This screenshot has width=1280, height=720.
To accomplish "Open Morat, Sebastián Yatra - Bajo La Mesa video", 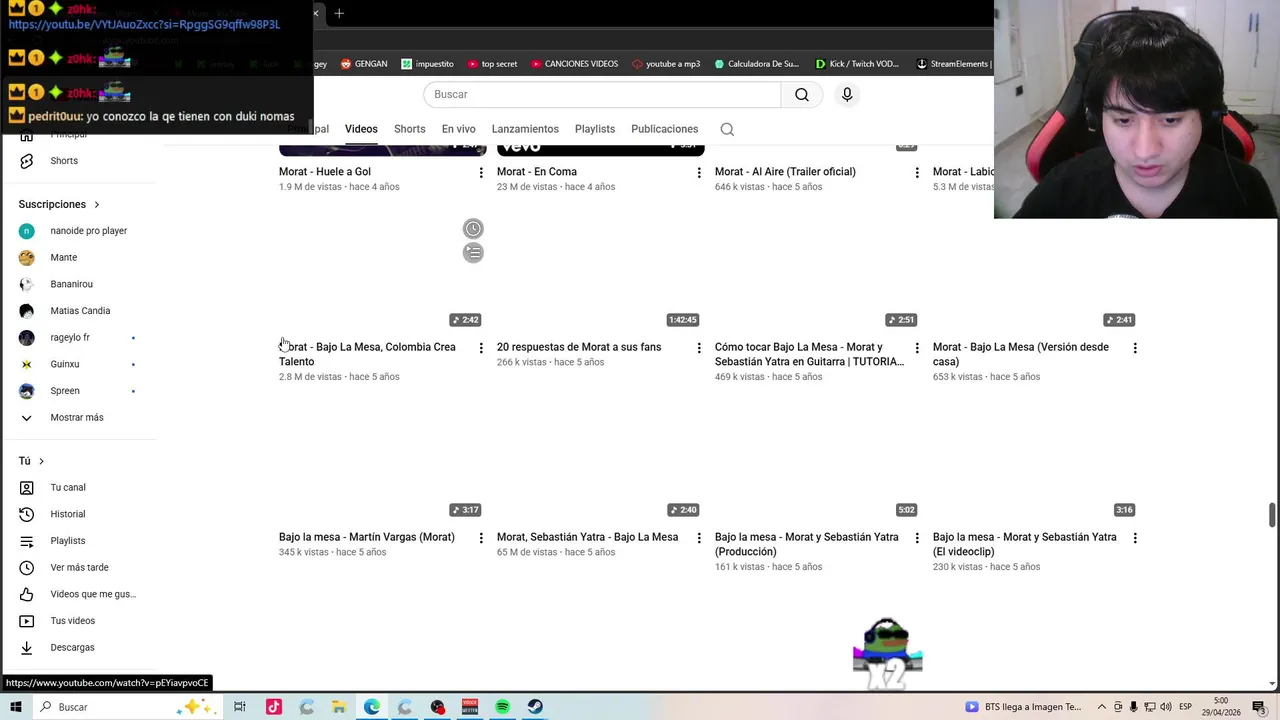I will [x=588, y=537].
